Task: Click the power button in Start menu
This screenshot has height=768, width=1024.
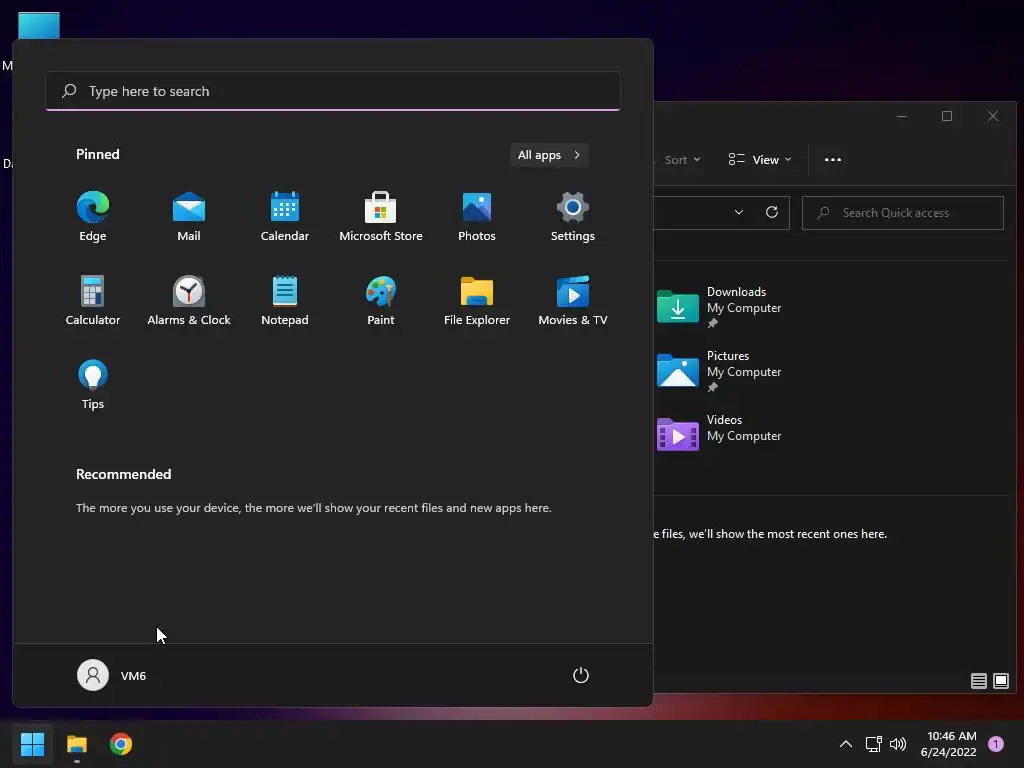Action: click(x=581, y=675)
